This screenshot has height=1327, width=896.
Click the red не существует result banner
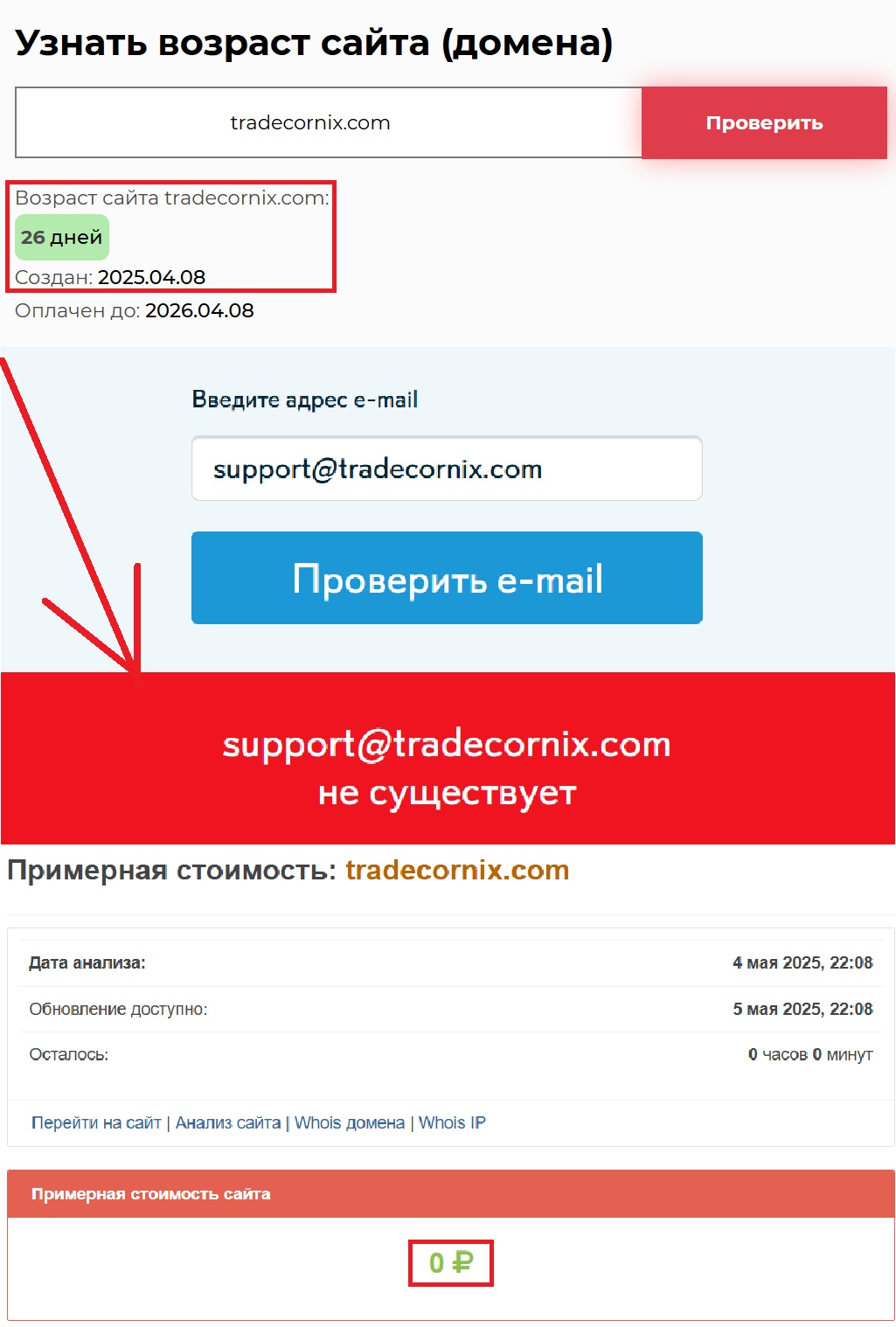tap(448, 758)
